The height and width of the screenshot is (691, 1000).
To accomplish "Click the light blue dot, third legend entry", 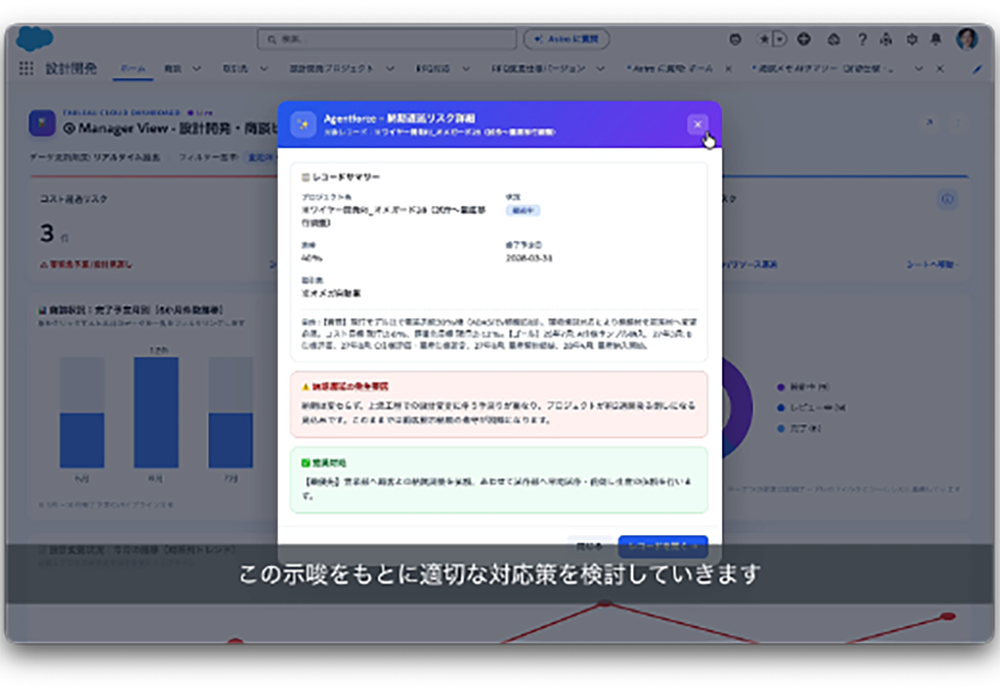I will pyautogui.click(x=781, y=429).
